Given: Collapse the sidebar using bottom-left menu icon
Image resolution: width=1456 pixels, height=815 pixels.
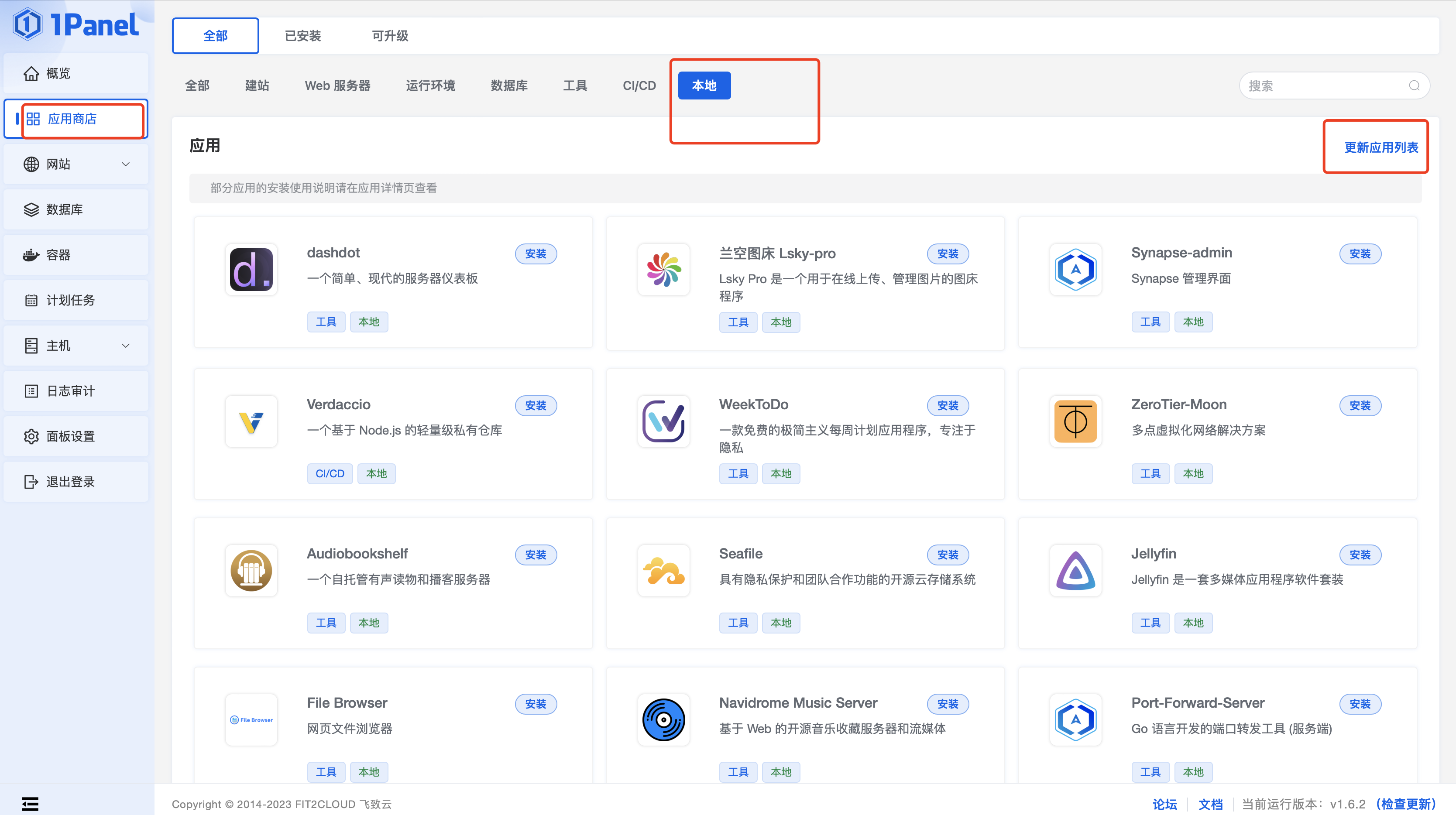Looking at the screenshot, I should tap(30, 803).
